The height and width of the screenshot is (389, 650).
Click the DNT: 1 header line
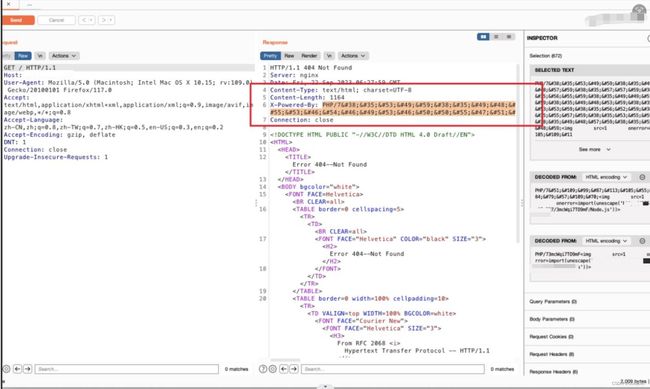[15, 142]
